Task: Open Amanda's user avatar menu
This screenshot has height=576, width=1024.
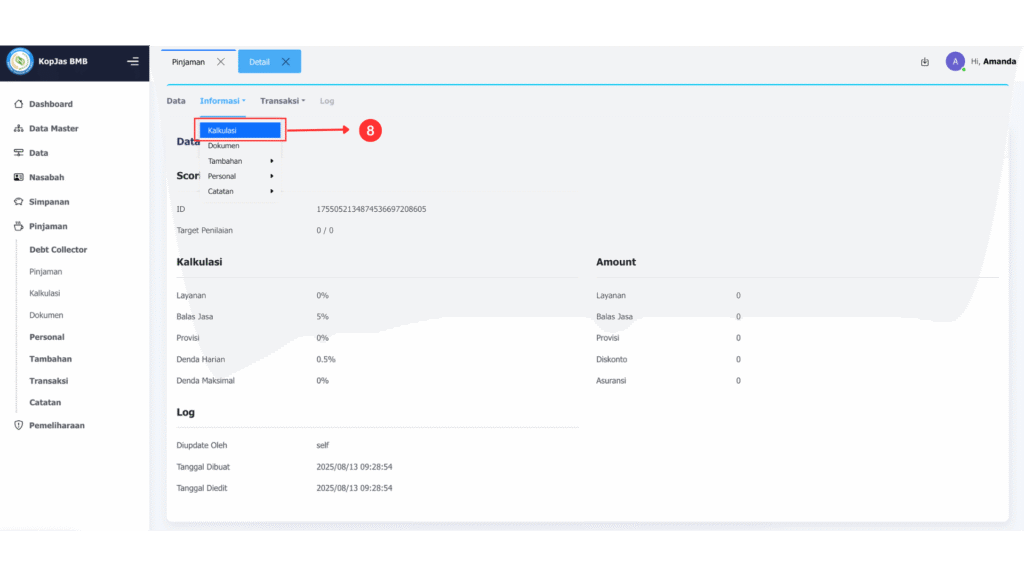Action: pos(955,62)
